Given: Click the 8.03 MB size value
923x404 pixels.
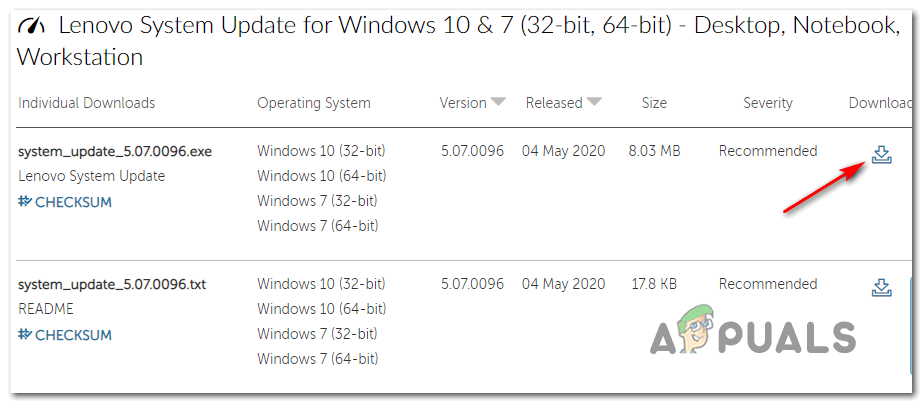Looking at the screenshot, I should click(654, 152).
